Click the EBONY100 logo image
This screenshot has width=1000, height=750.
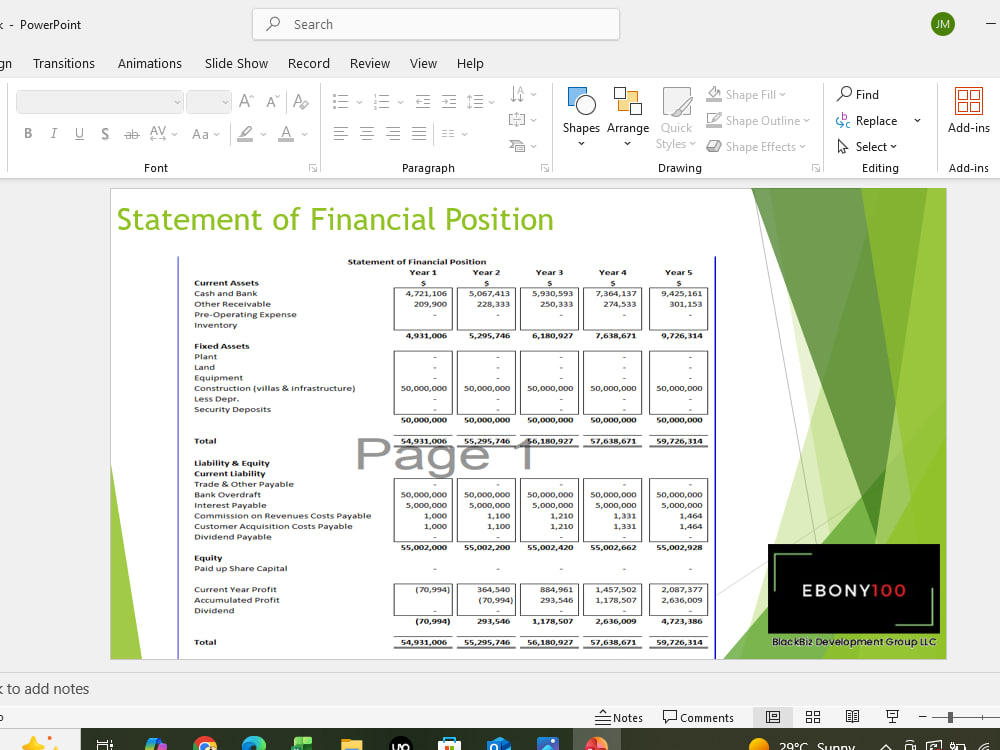point(853,589)
